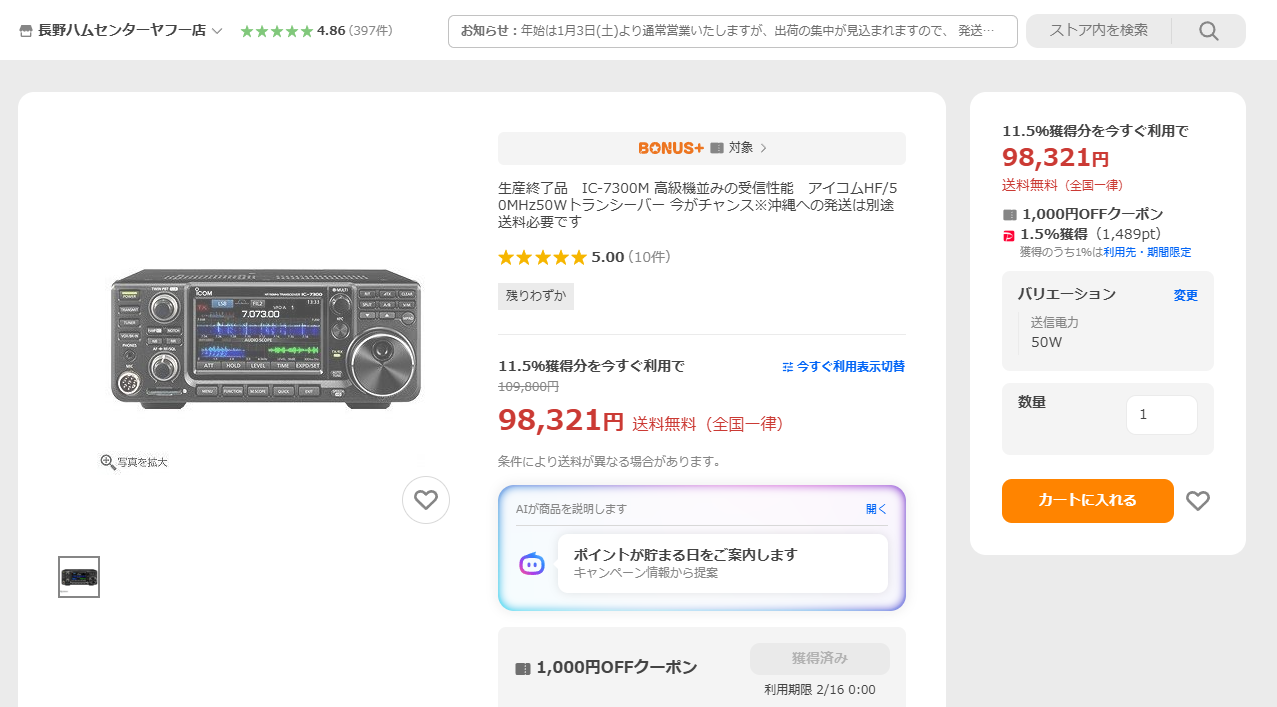The image size is (1277, 707).
Task: Click the 5.00 star rating reviews
Action: click(x=584, y=257)
